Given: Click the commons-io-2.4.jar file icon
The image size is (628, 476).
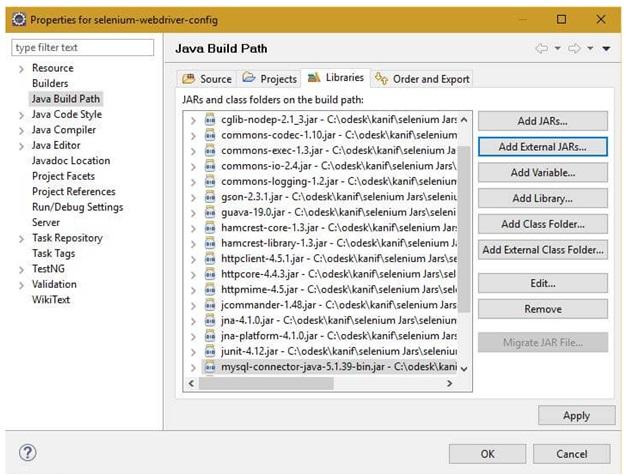Looking at the screenshot, I should point(210,166).
